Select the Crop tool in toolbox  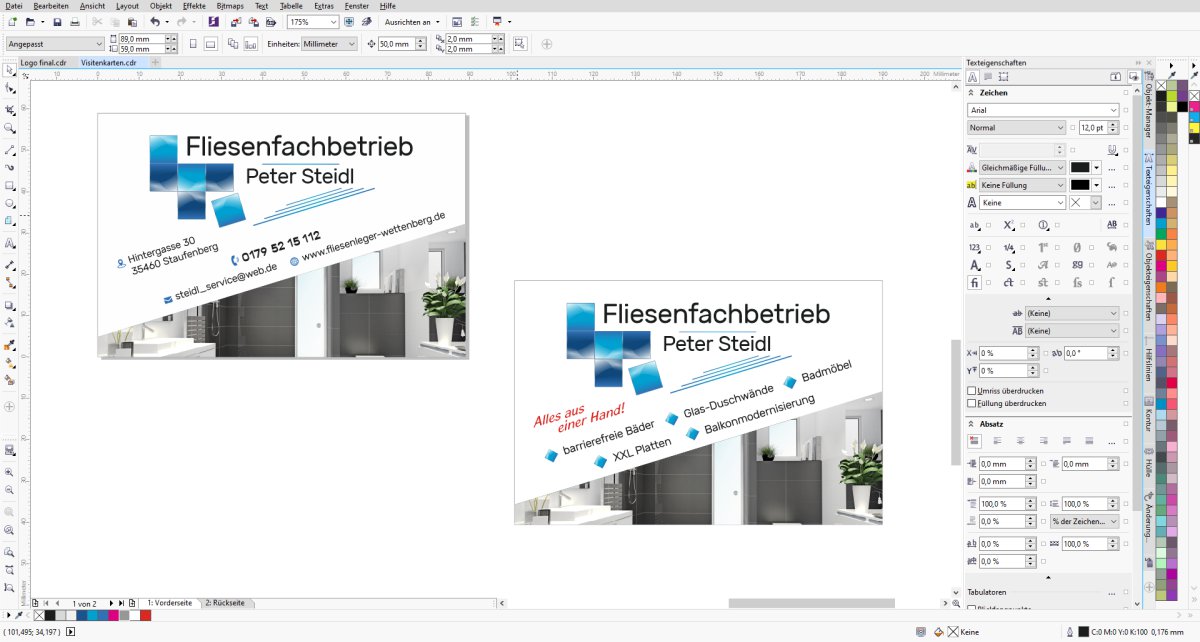pos(10,109)
